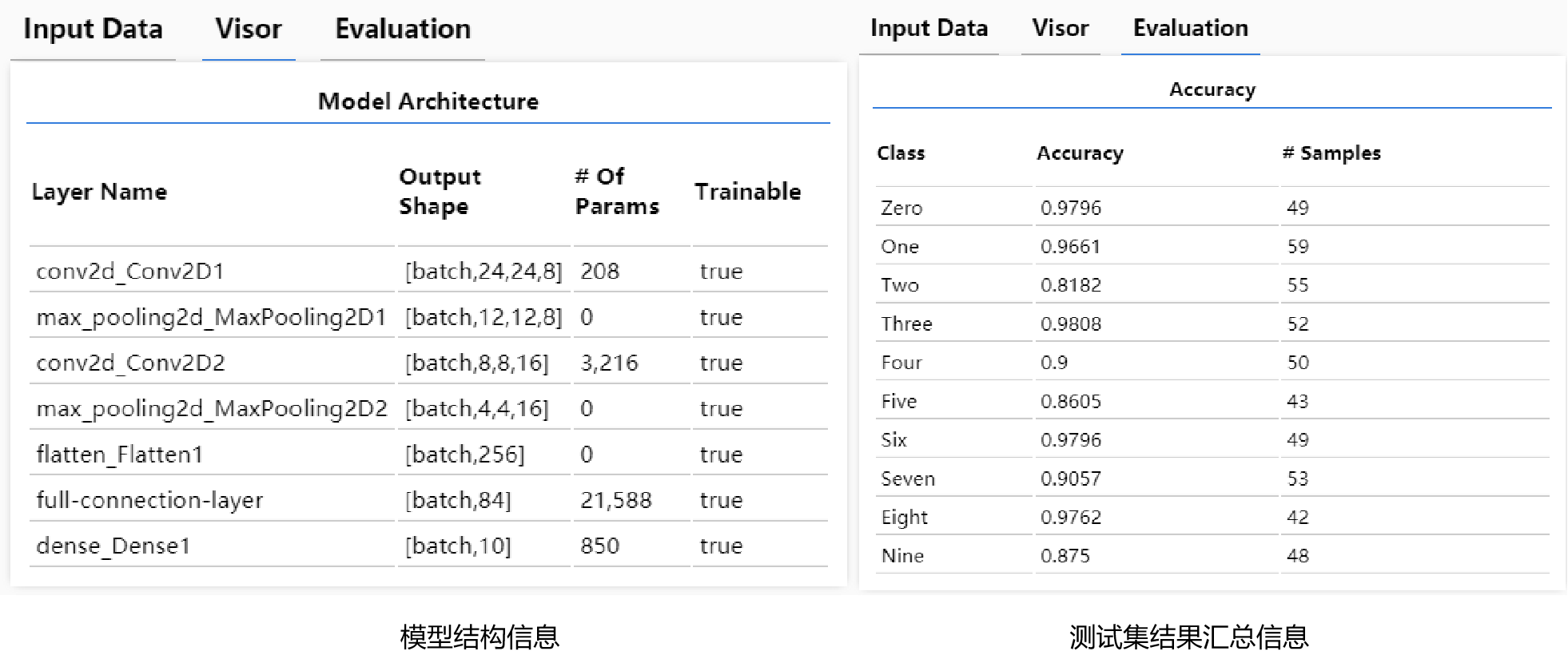Open Input Data tab above Model Architecture
Viewport: 1568px width, 659px height.
tap(93, 30)
